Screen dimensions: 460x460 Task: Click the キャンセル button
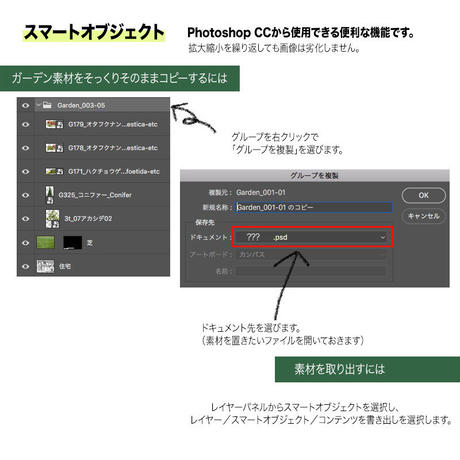click(x=423, y=216)
